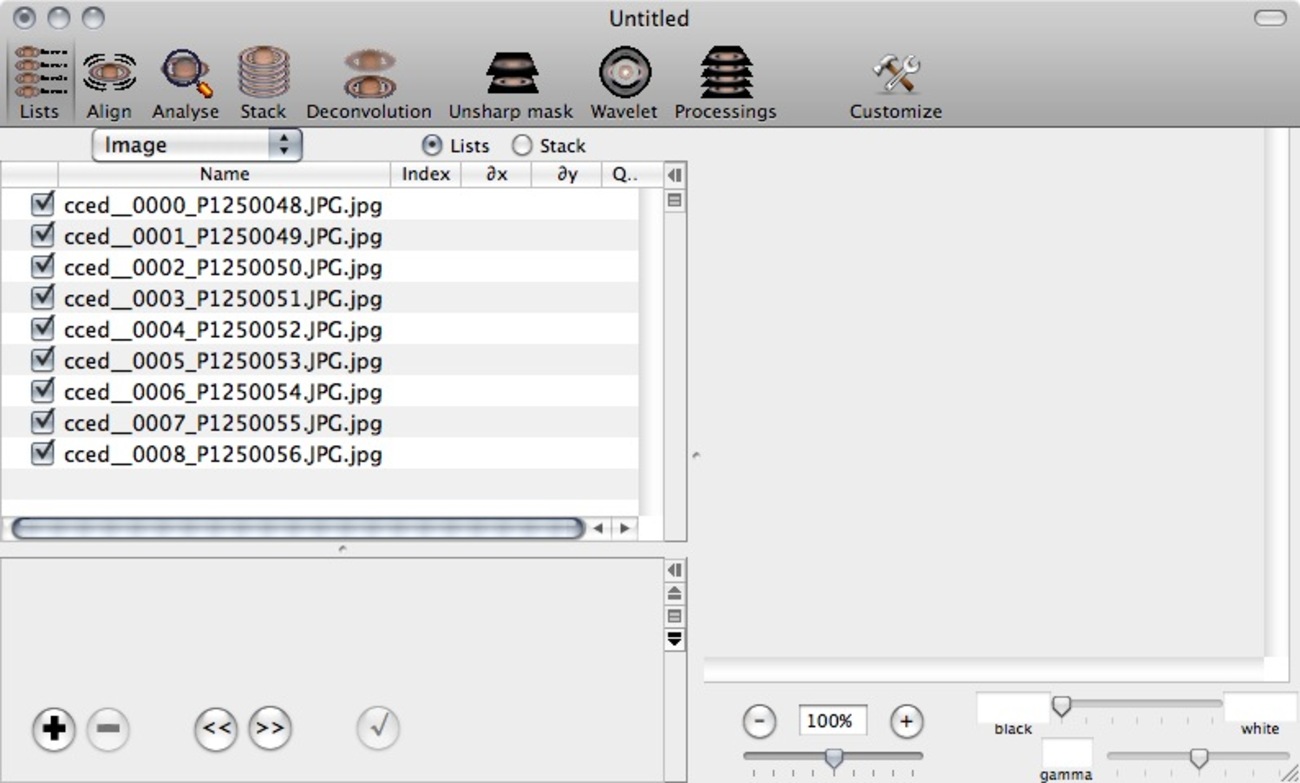Select file name cced__0004_P1250052.JPG.jpg
This screenshot has height=783, width=1300.
(x=223, y=330)
